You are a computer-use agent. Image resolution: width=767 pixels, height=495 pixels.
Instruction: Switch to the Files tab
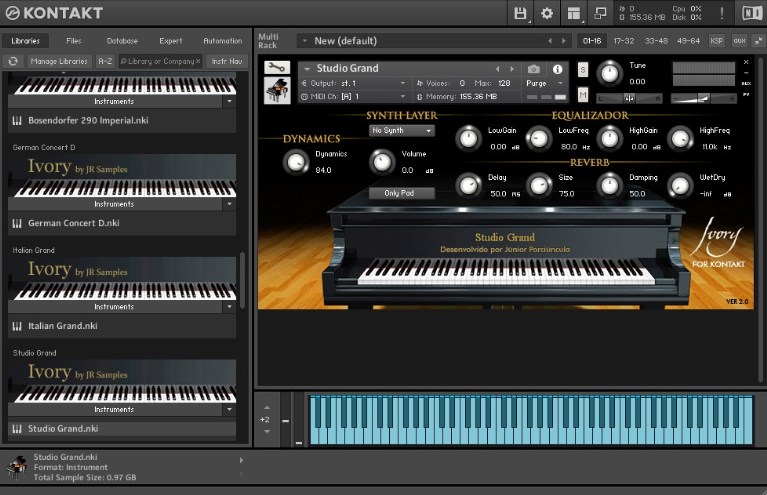(74, 41)
